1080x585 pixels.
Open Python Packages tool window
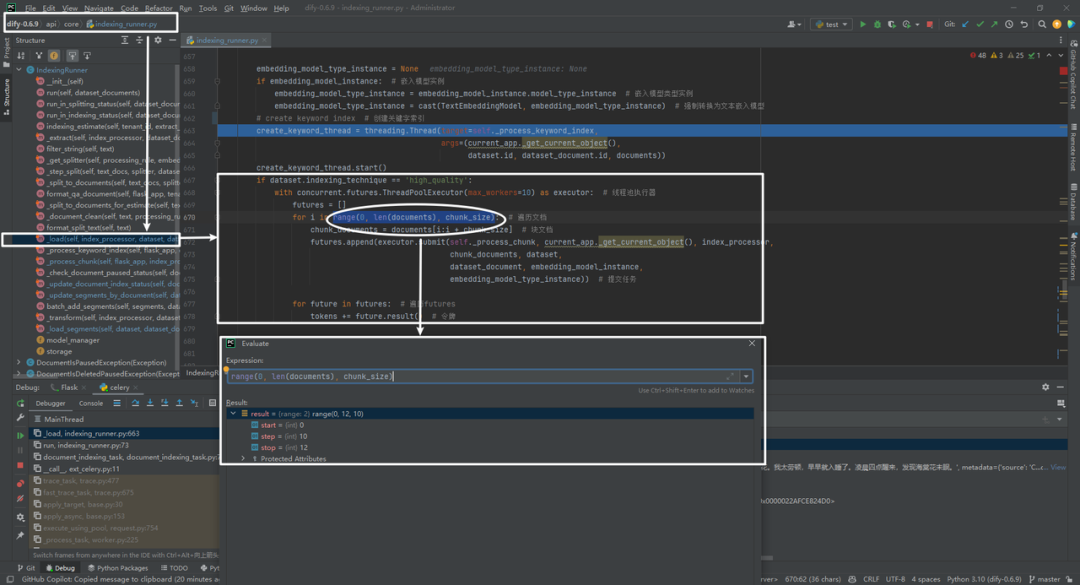(x=118, y=568)
